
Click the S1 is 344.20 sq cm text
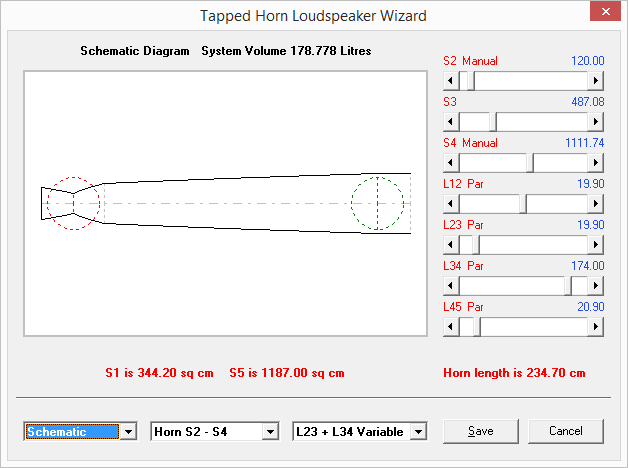159,373
